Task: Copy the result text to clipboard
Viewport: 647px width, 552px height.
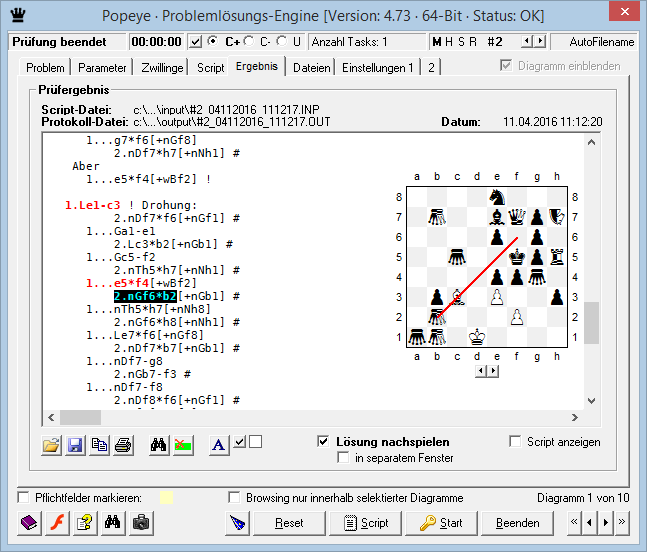Action: (99, 445)
